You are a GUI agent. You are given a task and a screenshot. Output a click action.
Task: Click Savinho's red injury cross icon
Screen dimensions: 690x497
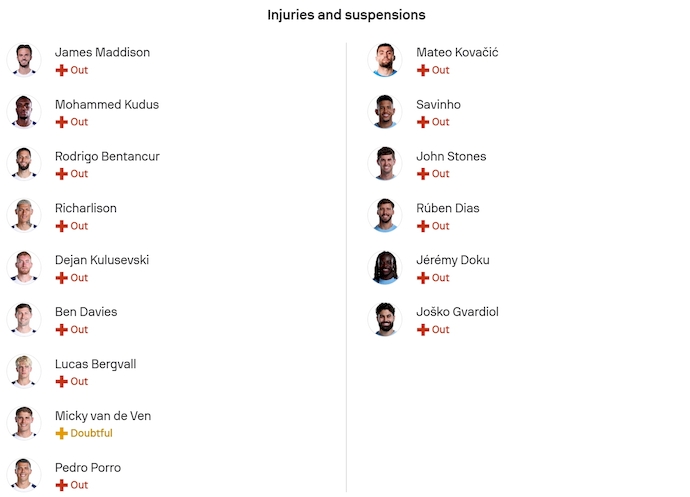coord(423,122)
